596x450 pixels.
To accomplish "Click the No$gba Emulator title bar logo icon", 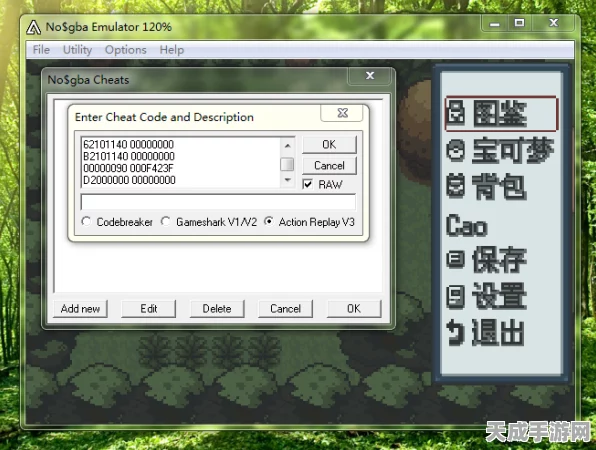I will point(33,27).
